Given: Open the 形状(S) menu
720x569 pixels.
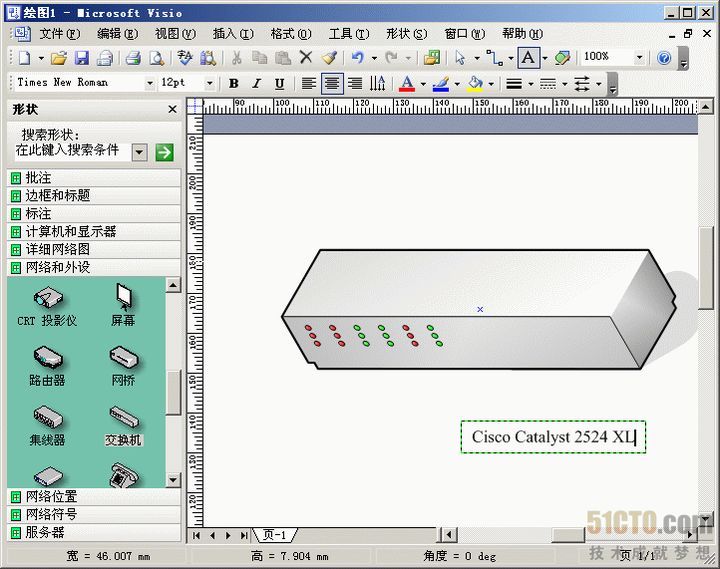Looking at the screenshot, I should [x=407, y=34].
